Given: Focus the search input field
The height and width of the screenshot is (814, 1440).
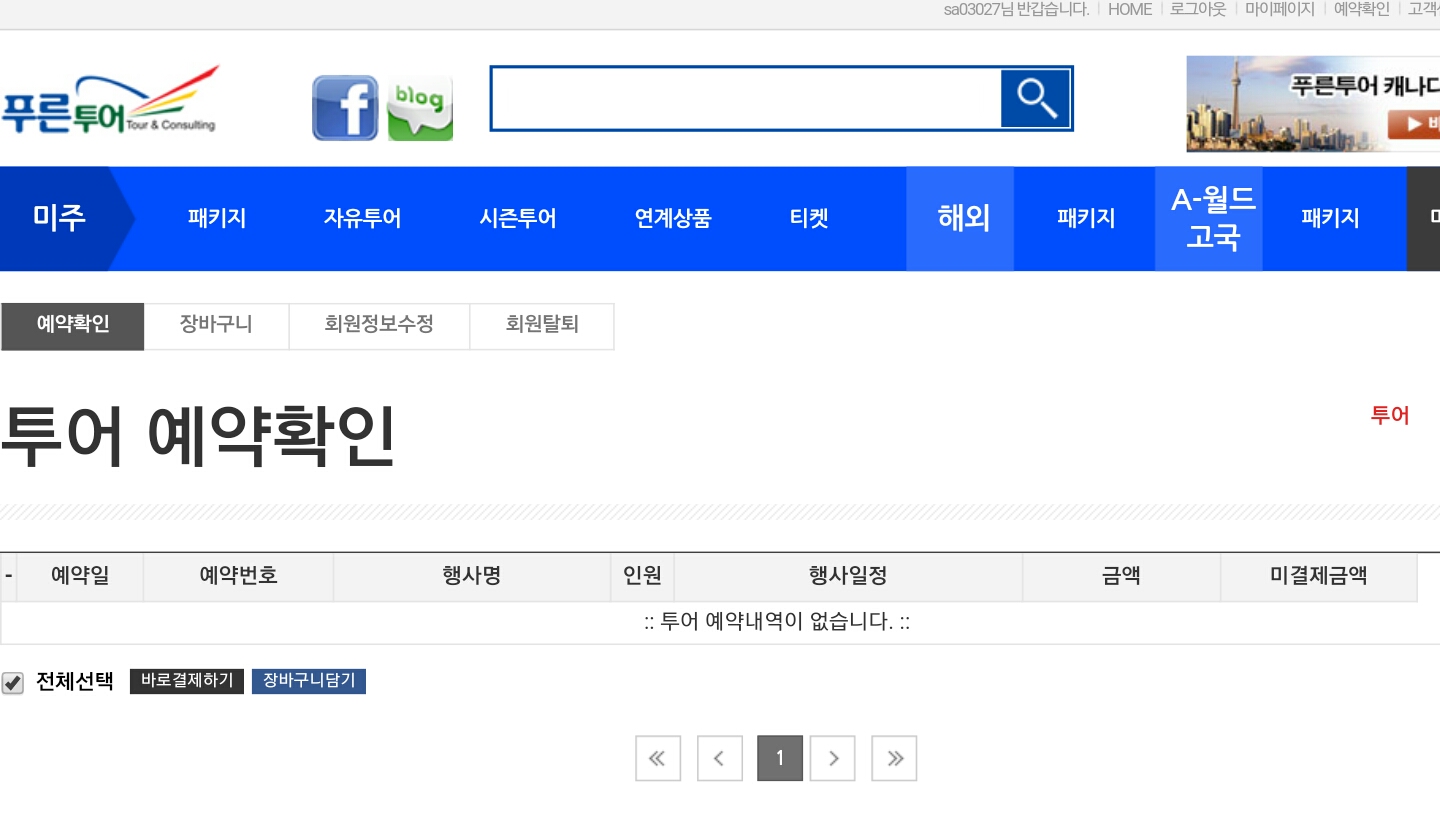Looking at the screenshot, I should click(746, 99).
